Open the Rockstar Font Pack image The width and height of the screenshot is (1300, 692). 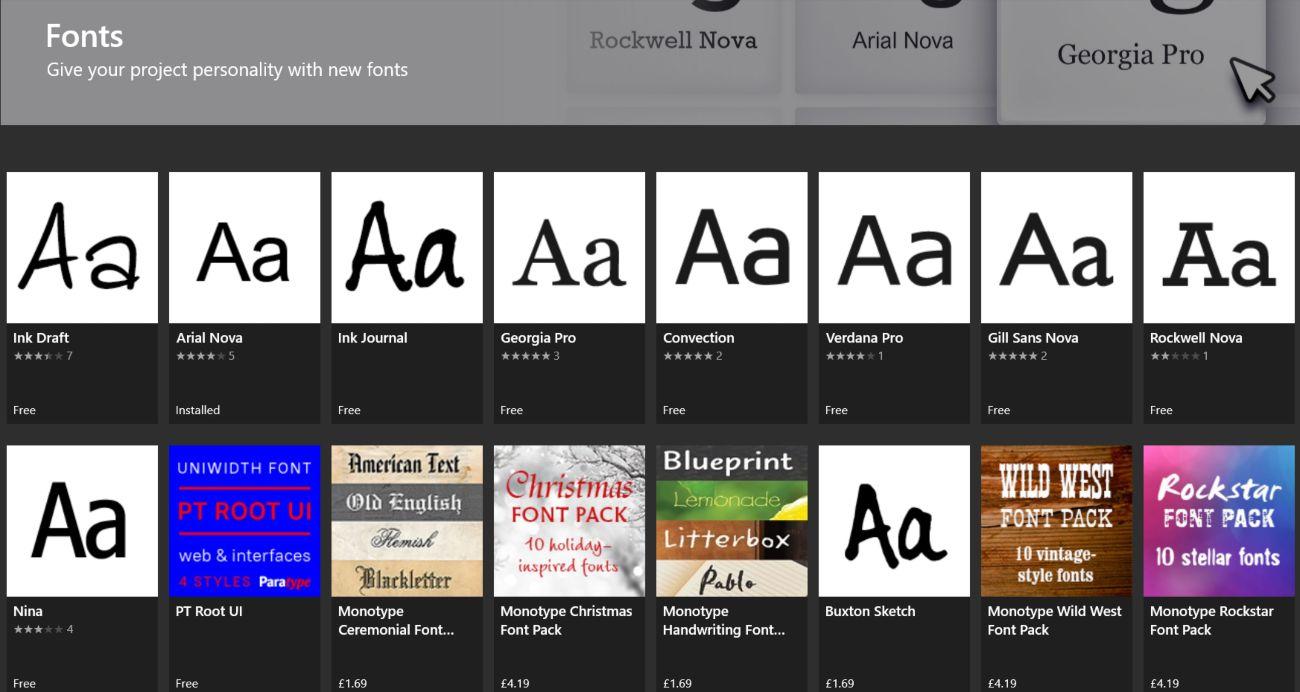tap(1220, 521)
